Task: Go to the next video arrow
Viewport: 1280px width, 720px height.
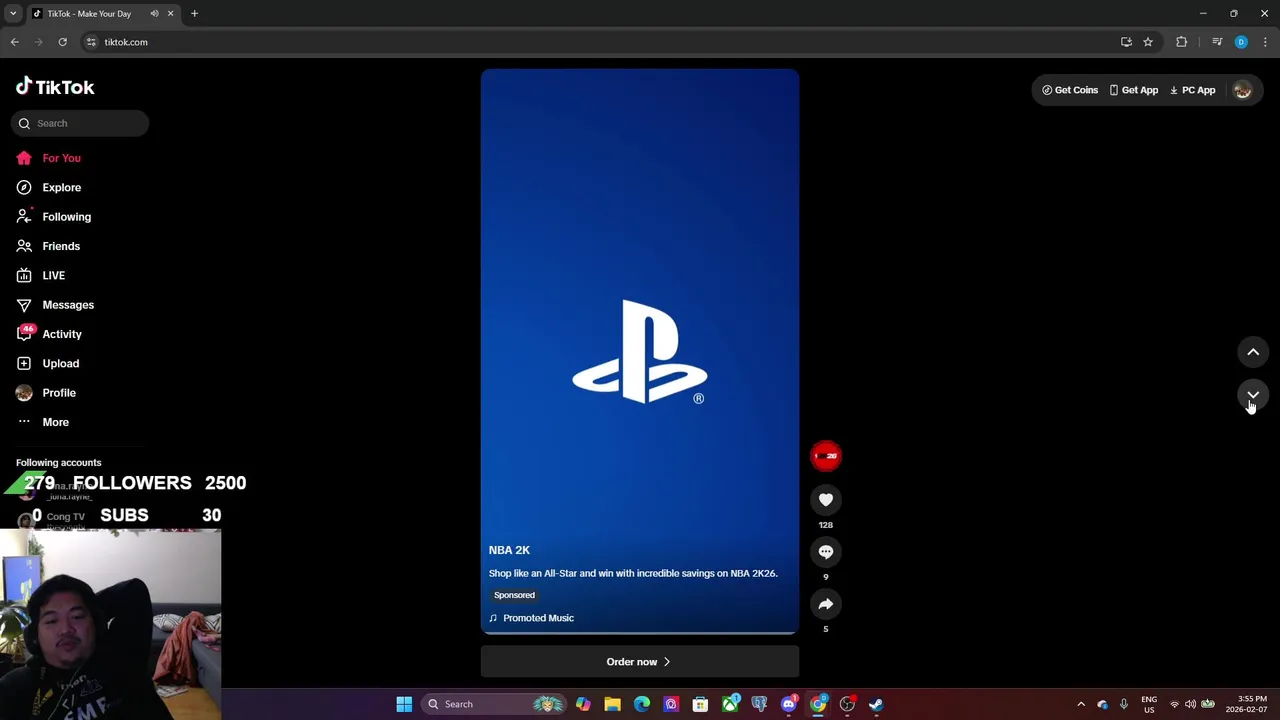Action: pos(1253,395)
